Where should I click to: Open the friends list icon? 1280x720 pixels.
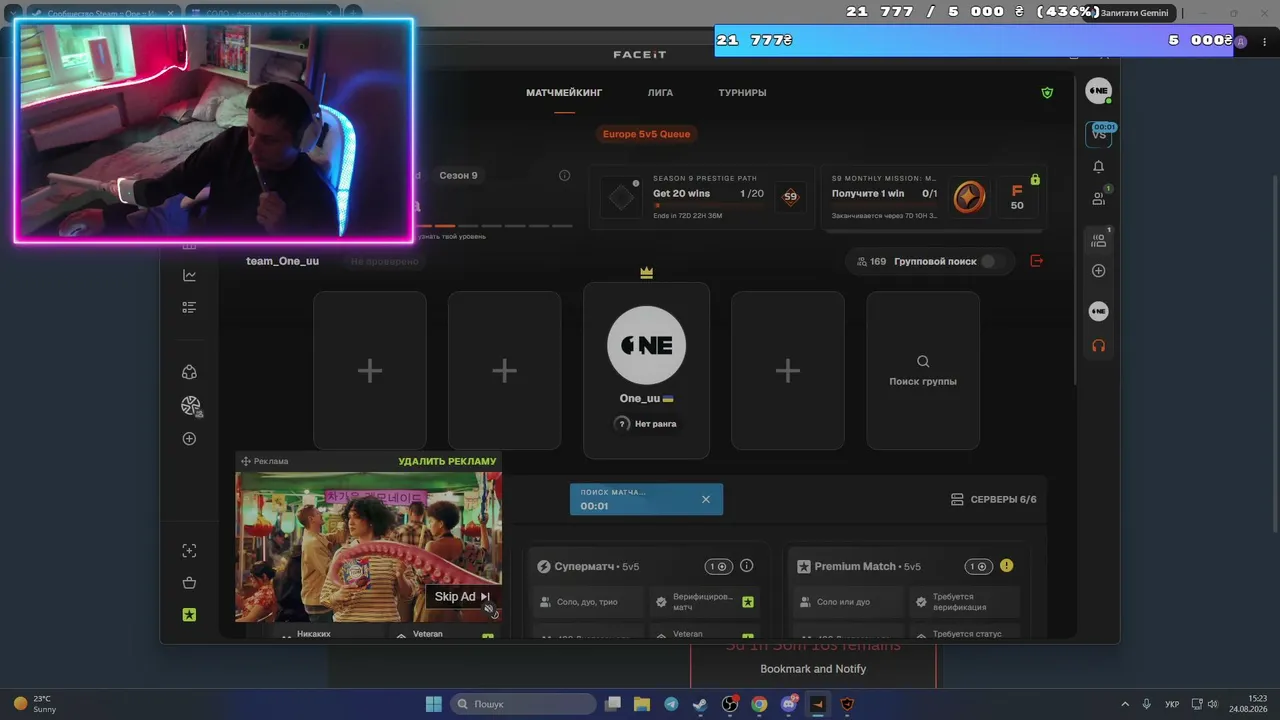click(1098, 199)
